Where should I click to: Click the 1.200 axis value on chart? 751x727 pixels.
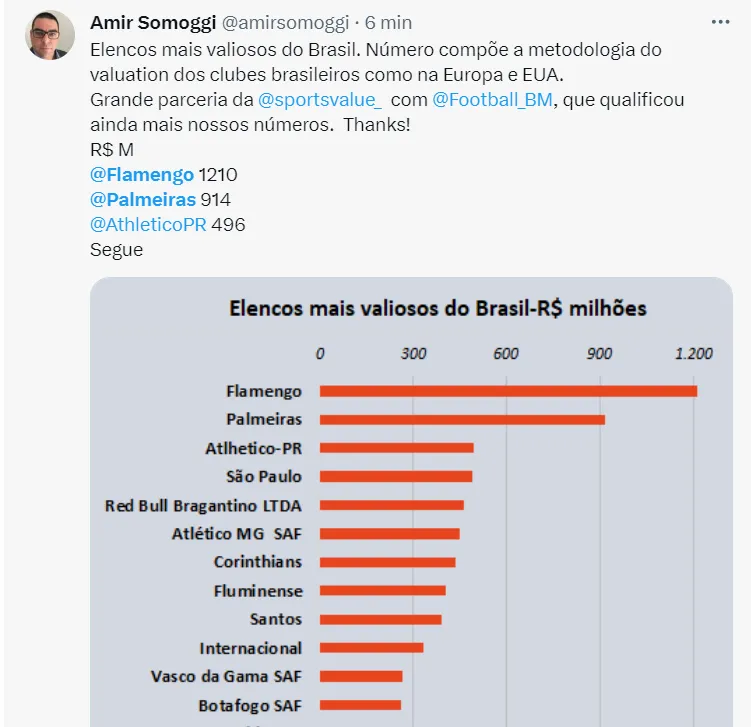click(694, 354)
